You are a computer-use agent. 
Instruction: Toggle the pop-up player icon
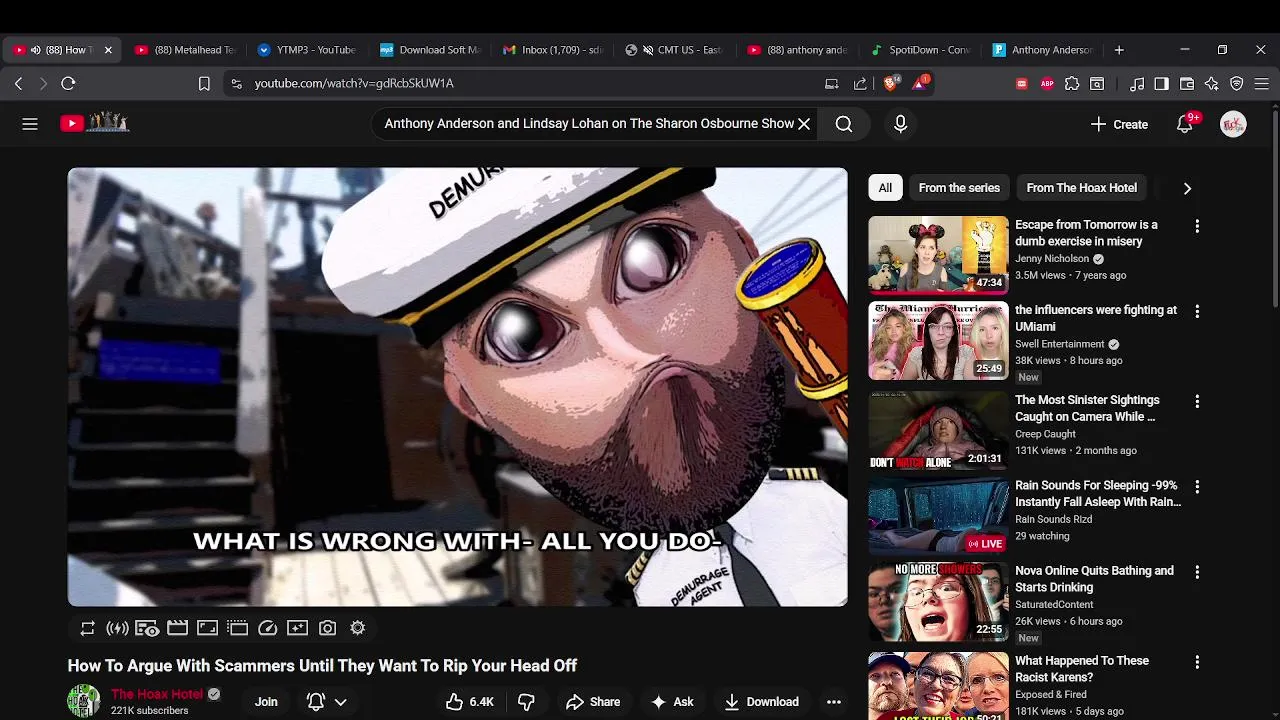(x=237, y=628)
